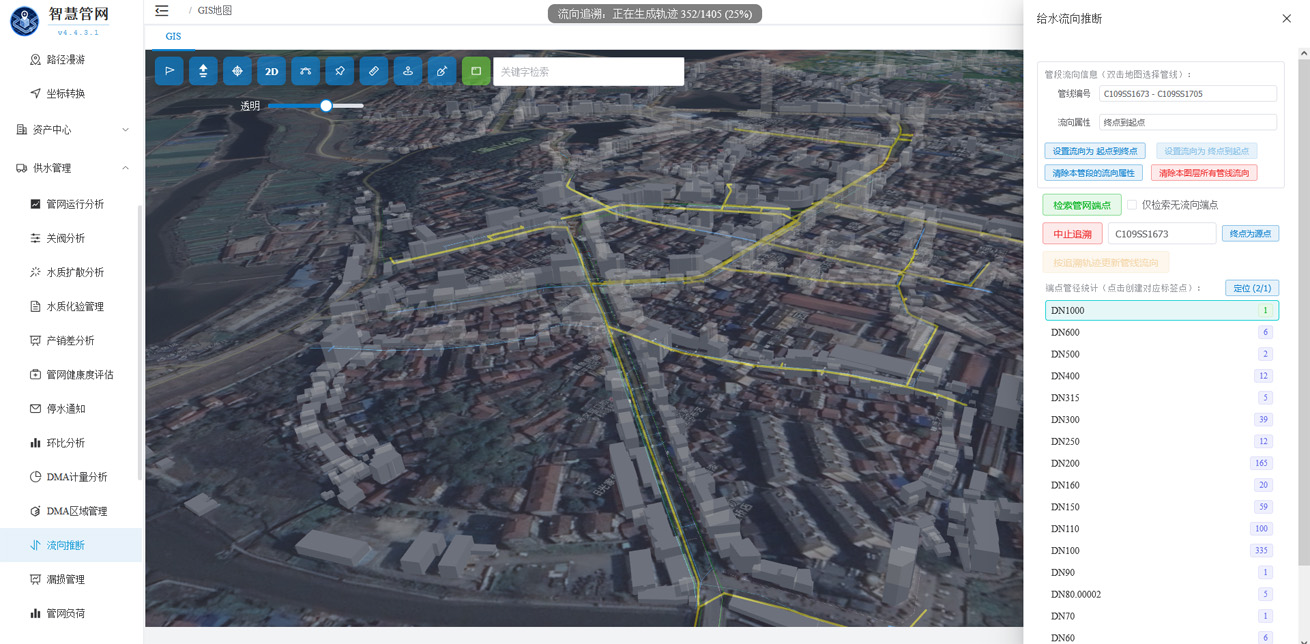1310x644 pixels.
Task: Expand the 资产中心 menu
Action: coord(72,130)
